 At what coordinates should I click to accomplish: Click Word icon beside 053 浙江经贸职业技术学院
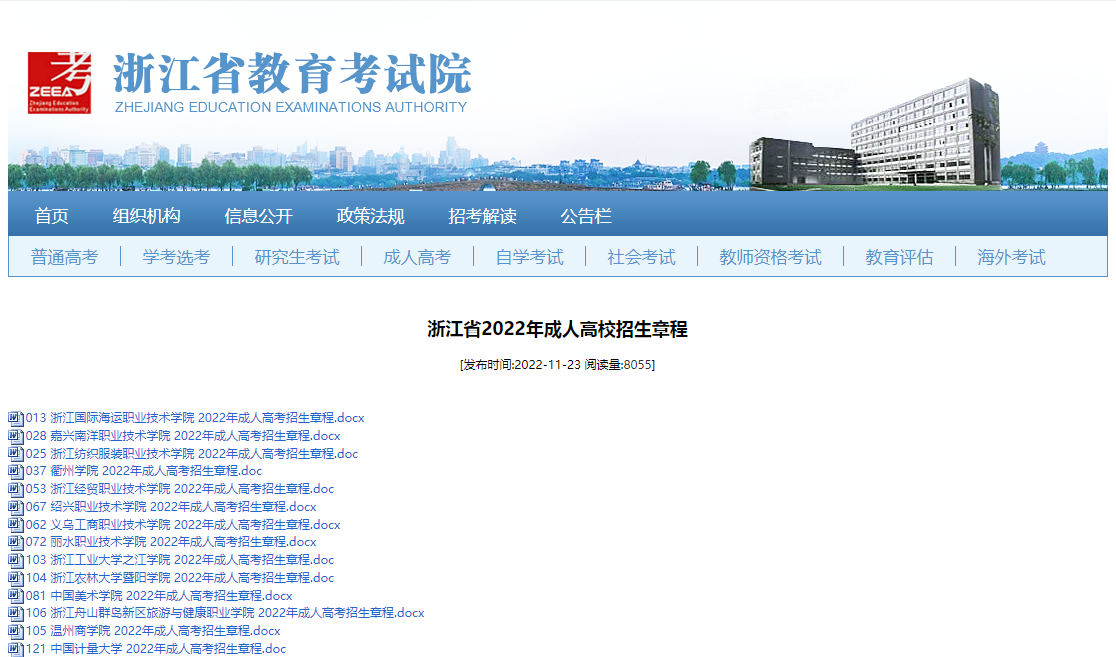tap(16, 489)
